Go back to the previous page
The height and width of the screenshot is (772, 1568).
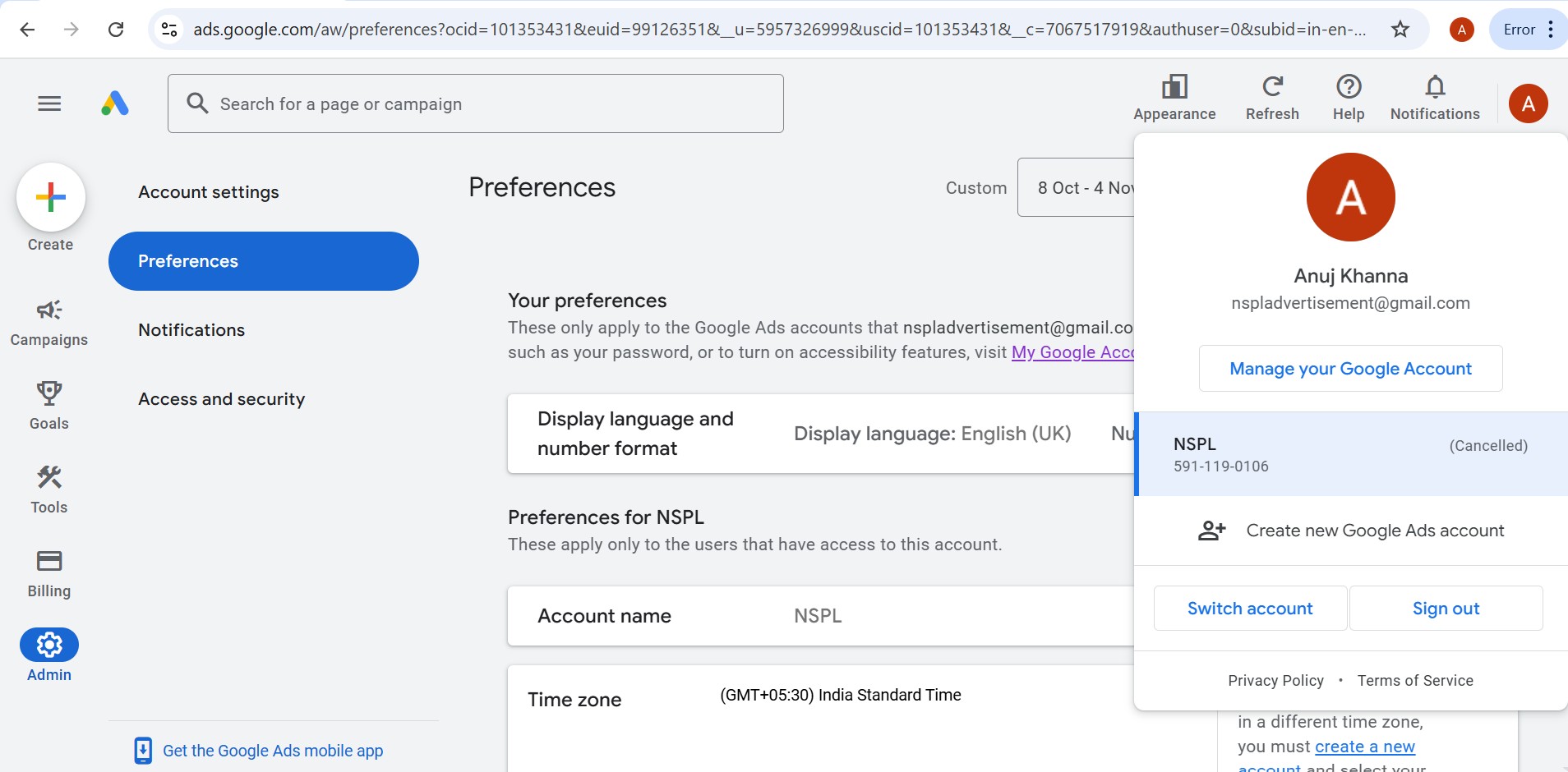[27, 30]
